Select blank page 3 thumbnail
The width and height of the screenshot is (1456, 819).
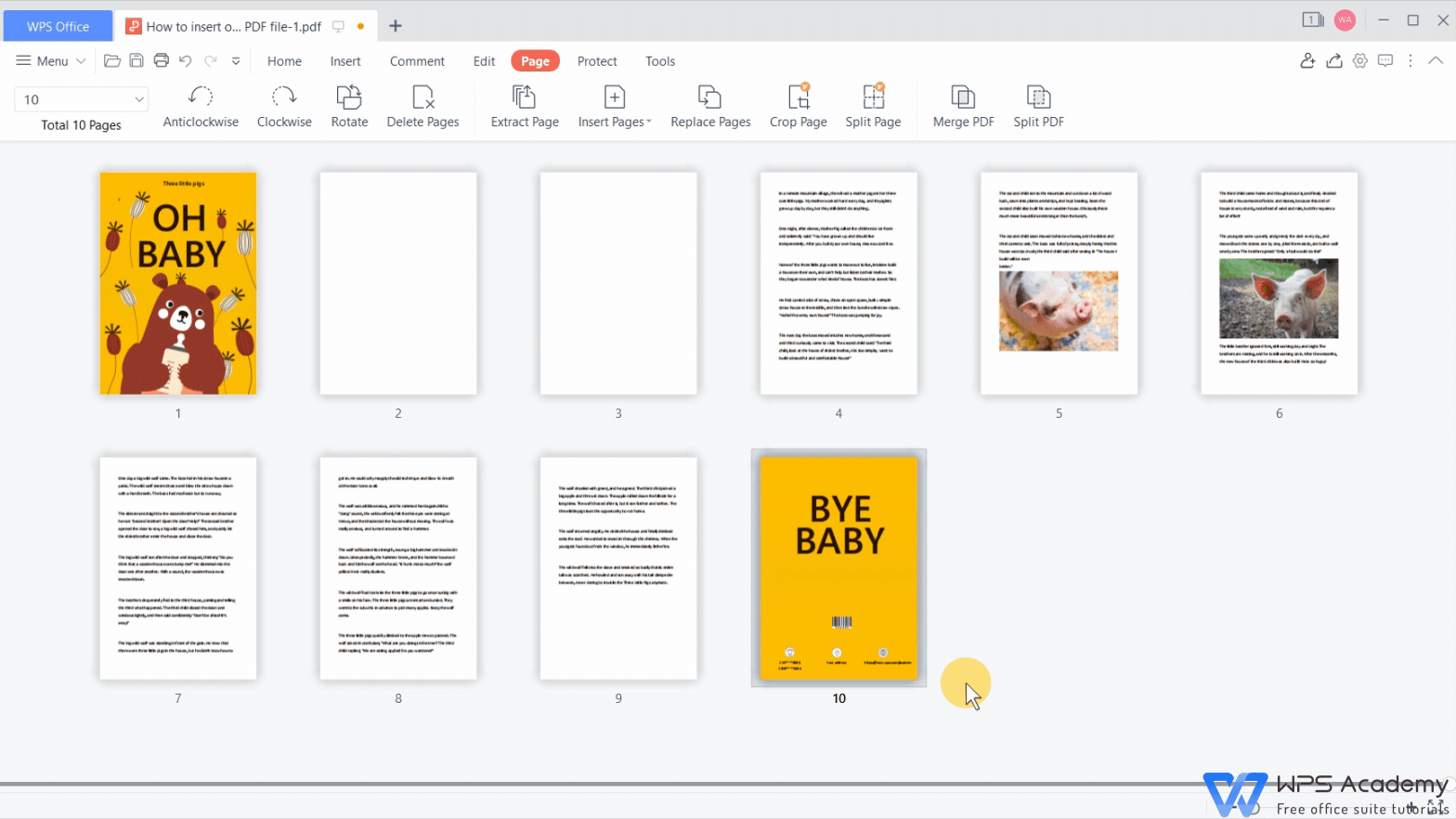pos(618,283)
